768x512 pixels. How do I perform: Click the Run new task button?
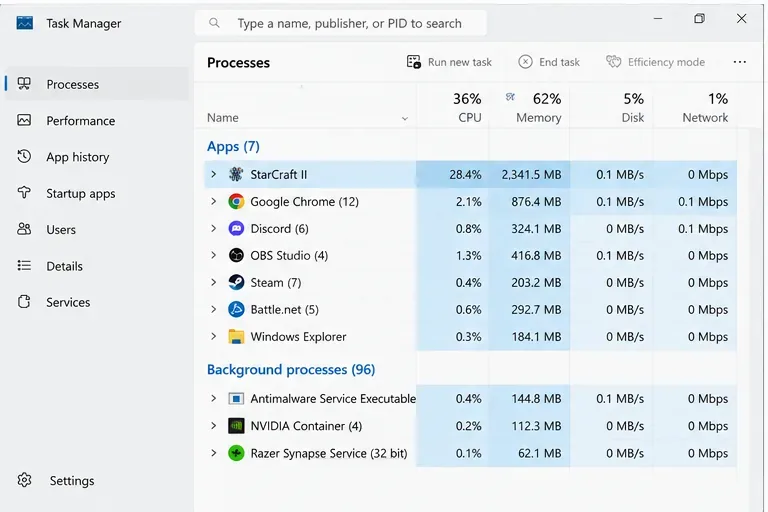[449, 62]
